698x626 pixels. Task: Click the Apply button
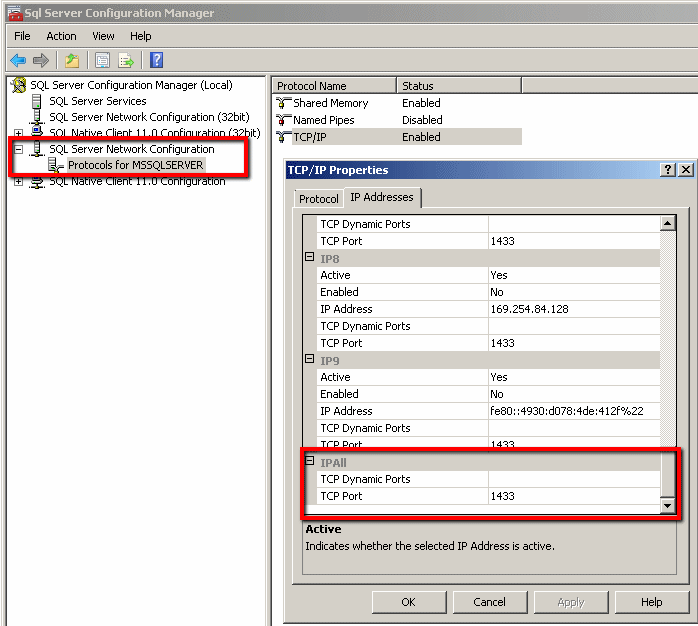(571, 602)
